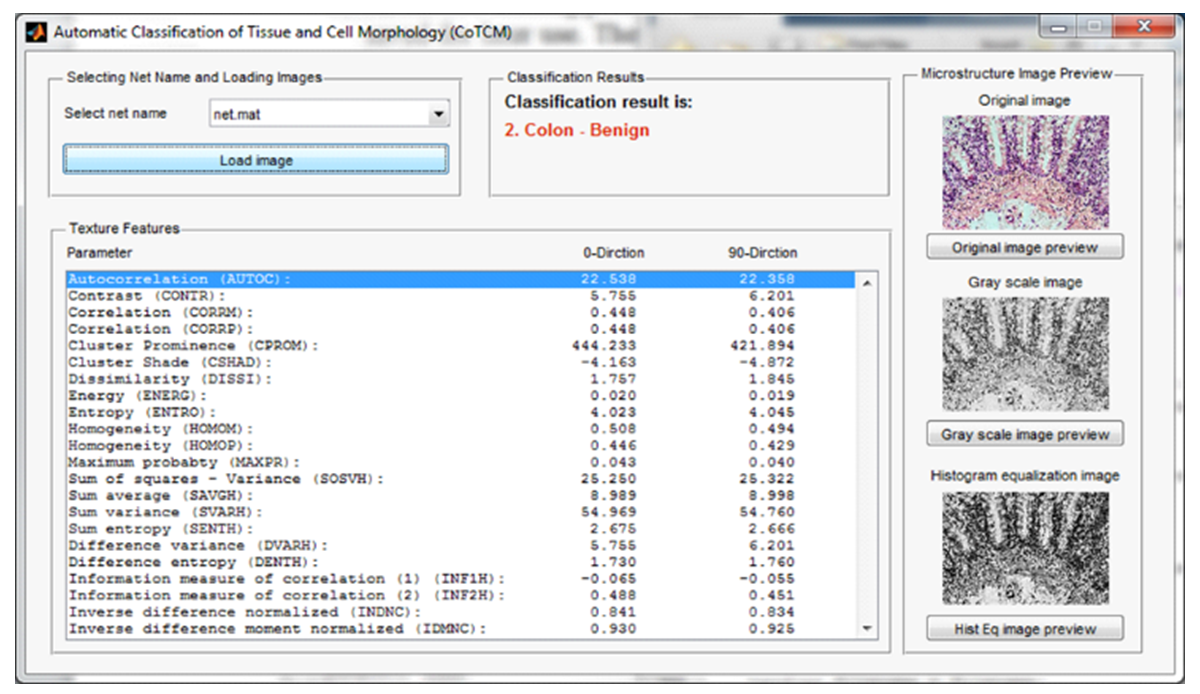This screenshot has width=1200, height=694.
Task: Click the Load image button
Action: click(256, 160)
